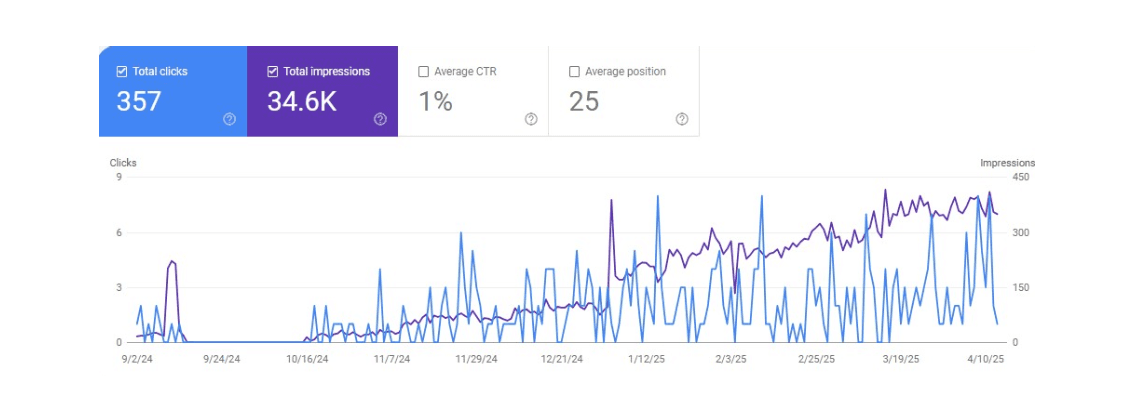Screen dimensions: 1128x415
Task: Pick the 11/29/24 date label on the x-axis
Action: pyautogui.click(x=476, y=358)
